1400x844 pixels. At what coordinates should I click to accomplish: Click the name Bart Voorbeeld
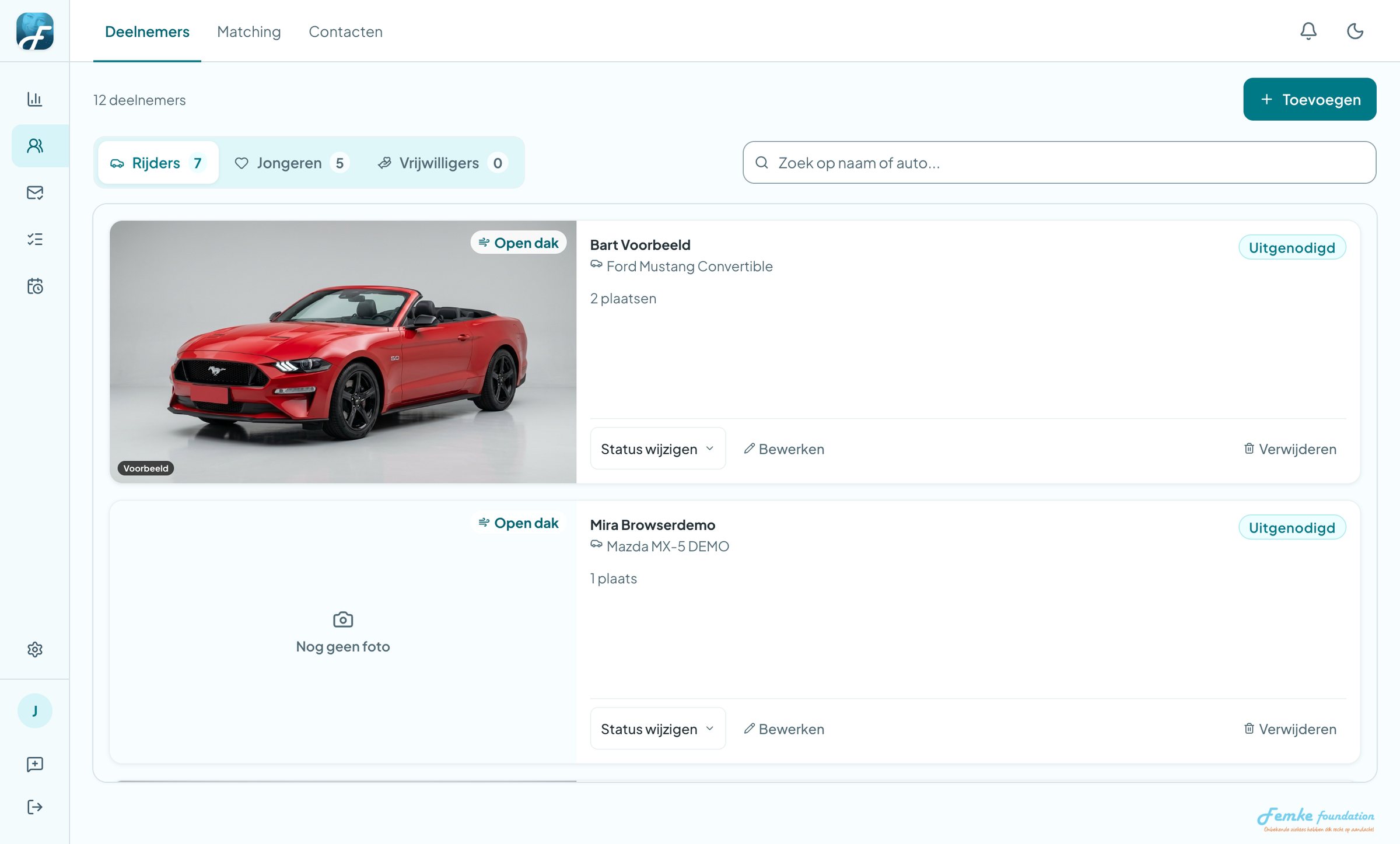pos(640,244)
